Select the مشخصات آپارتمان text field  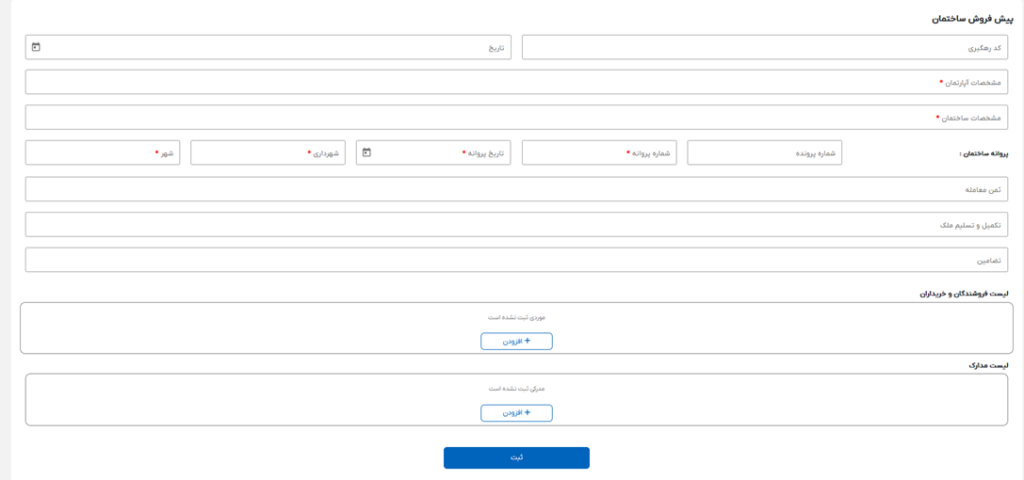[x=516, y=82]
